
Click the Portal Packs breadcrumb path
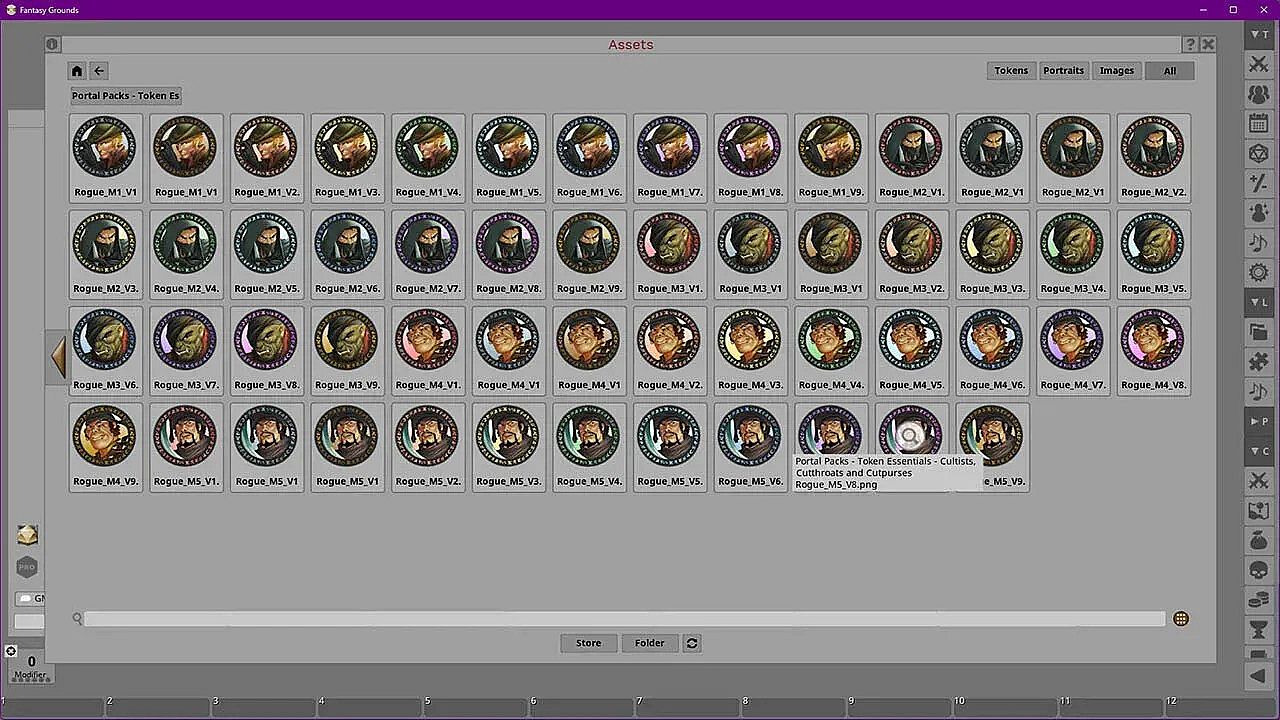tap(126, 96)
